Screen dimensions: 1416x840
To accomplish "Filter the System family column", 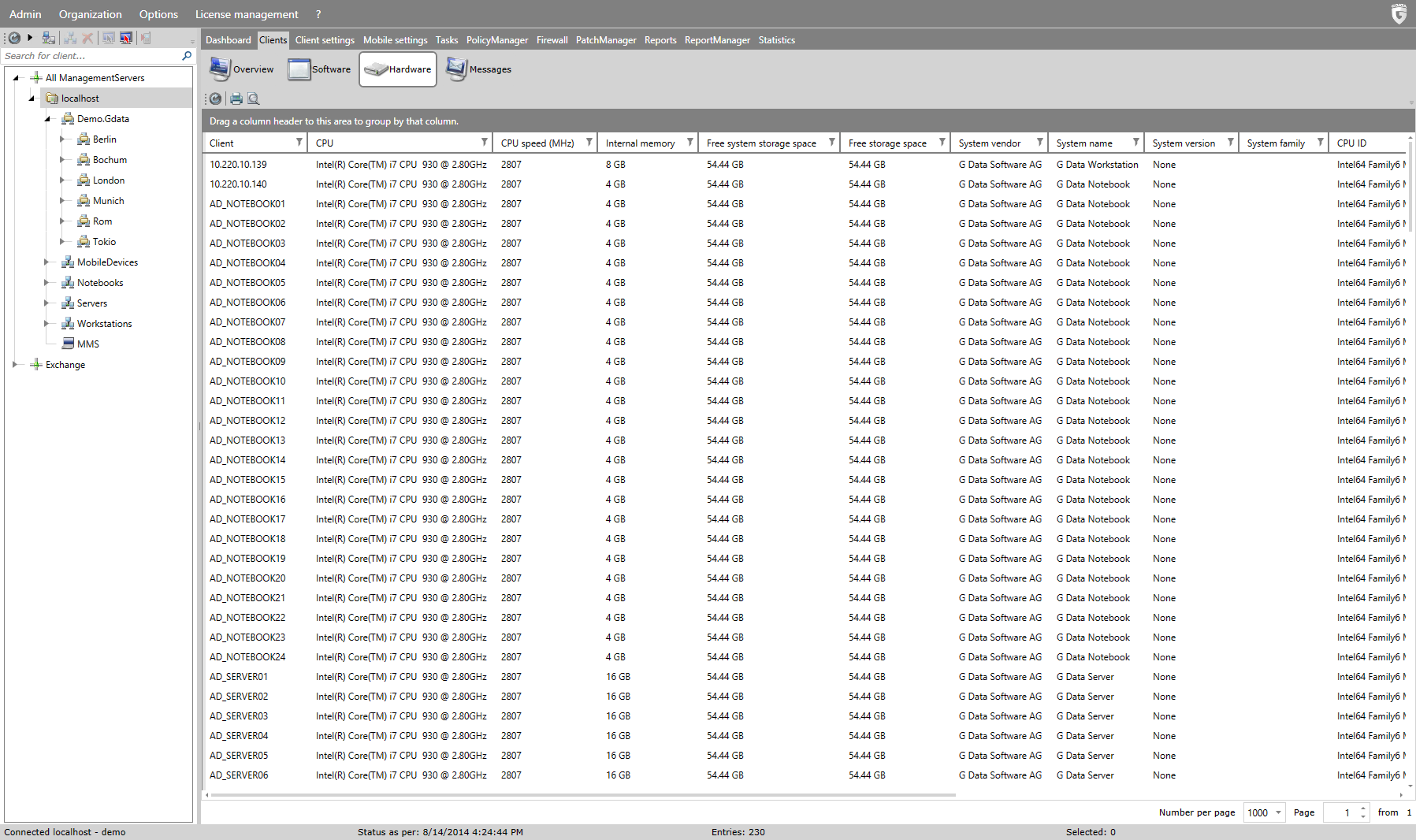I will 1321,143.
